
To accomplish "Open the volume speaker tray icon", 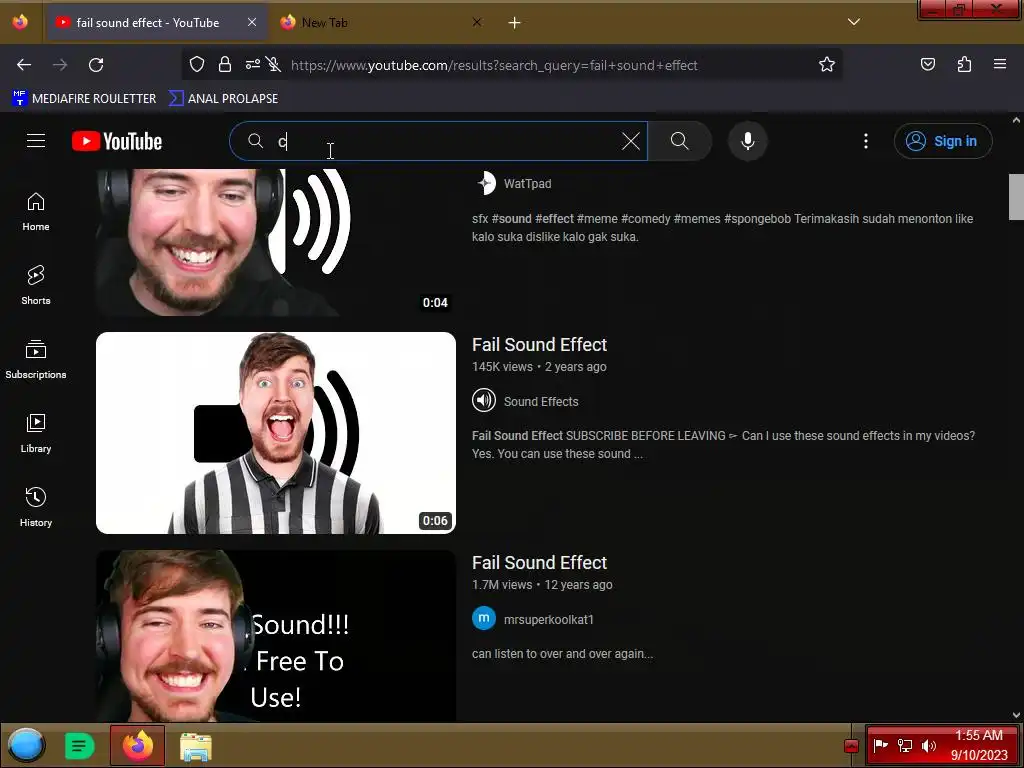I will click(929, 745).
